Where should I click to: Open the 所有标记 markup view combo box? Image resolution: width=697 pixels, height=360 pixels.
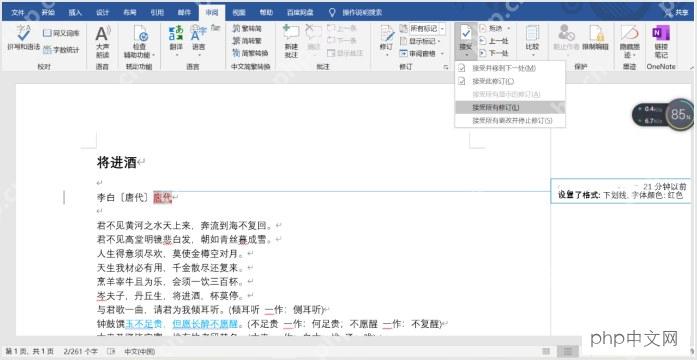click(x=422, y=28)
